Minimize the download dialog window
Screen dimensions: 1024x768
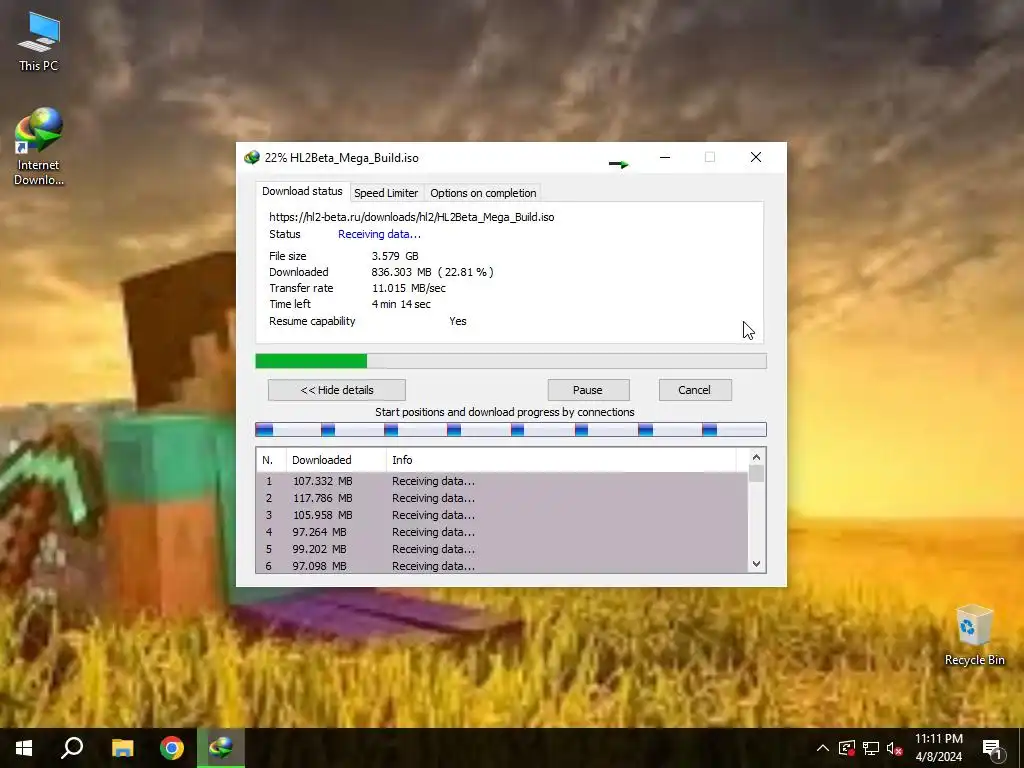(x=665, y=157)
